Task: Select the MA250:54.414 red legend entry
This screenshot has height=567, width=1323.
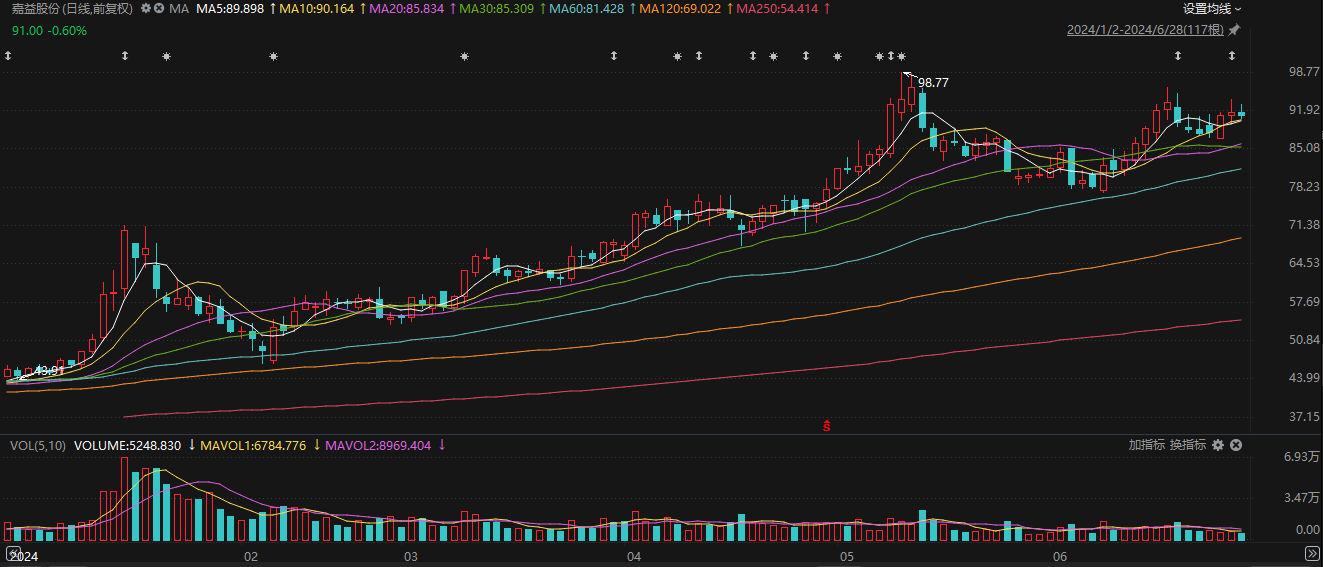Action: (777, 8)
